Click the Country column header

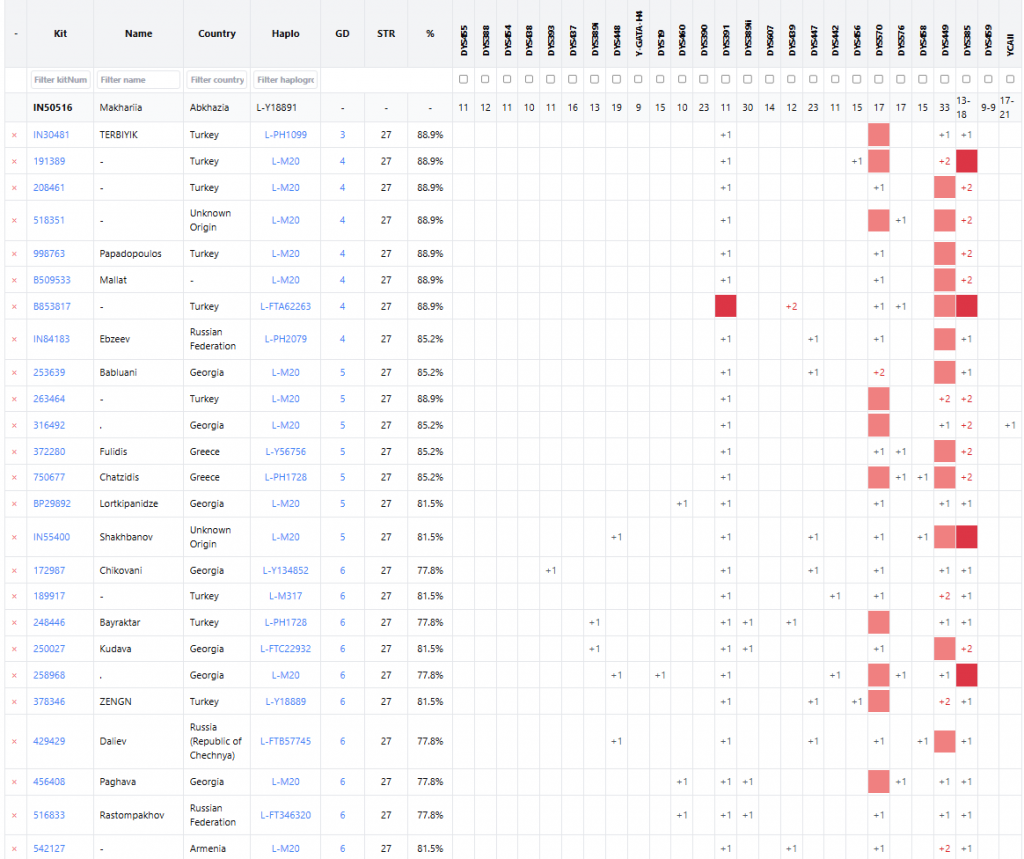[x=217, y=34]
